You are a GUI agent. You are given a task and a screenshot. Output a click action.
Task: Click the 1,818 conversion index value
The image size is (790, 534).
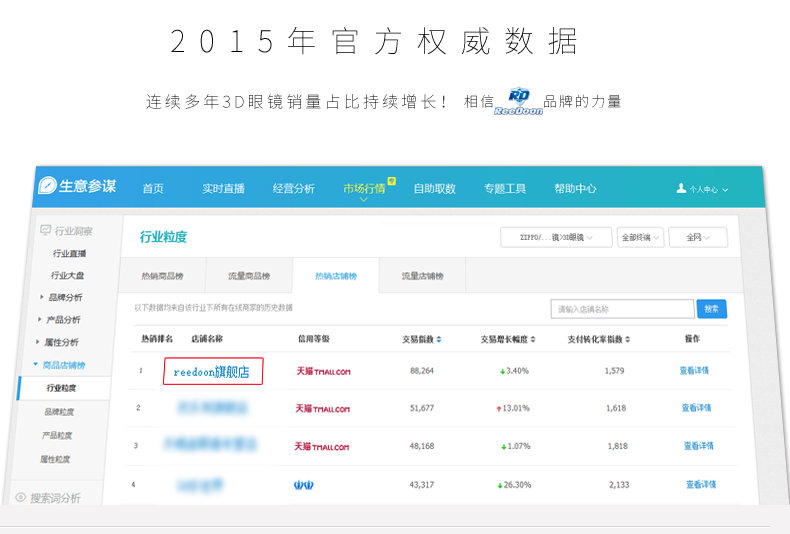tap(618, 446)
